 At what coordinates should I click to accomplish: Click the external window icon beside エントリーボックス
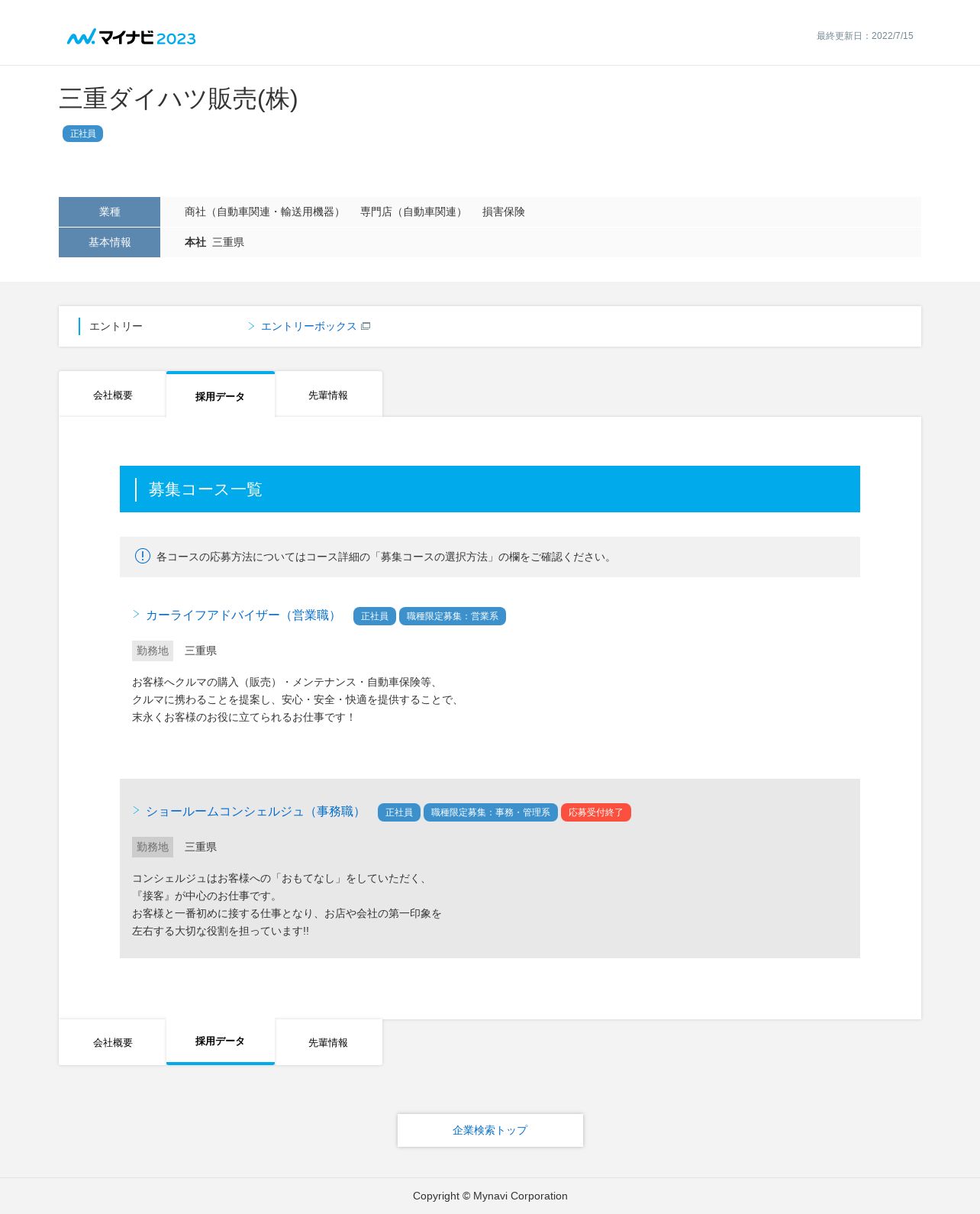366,326
